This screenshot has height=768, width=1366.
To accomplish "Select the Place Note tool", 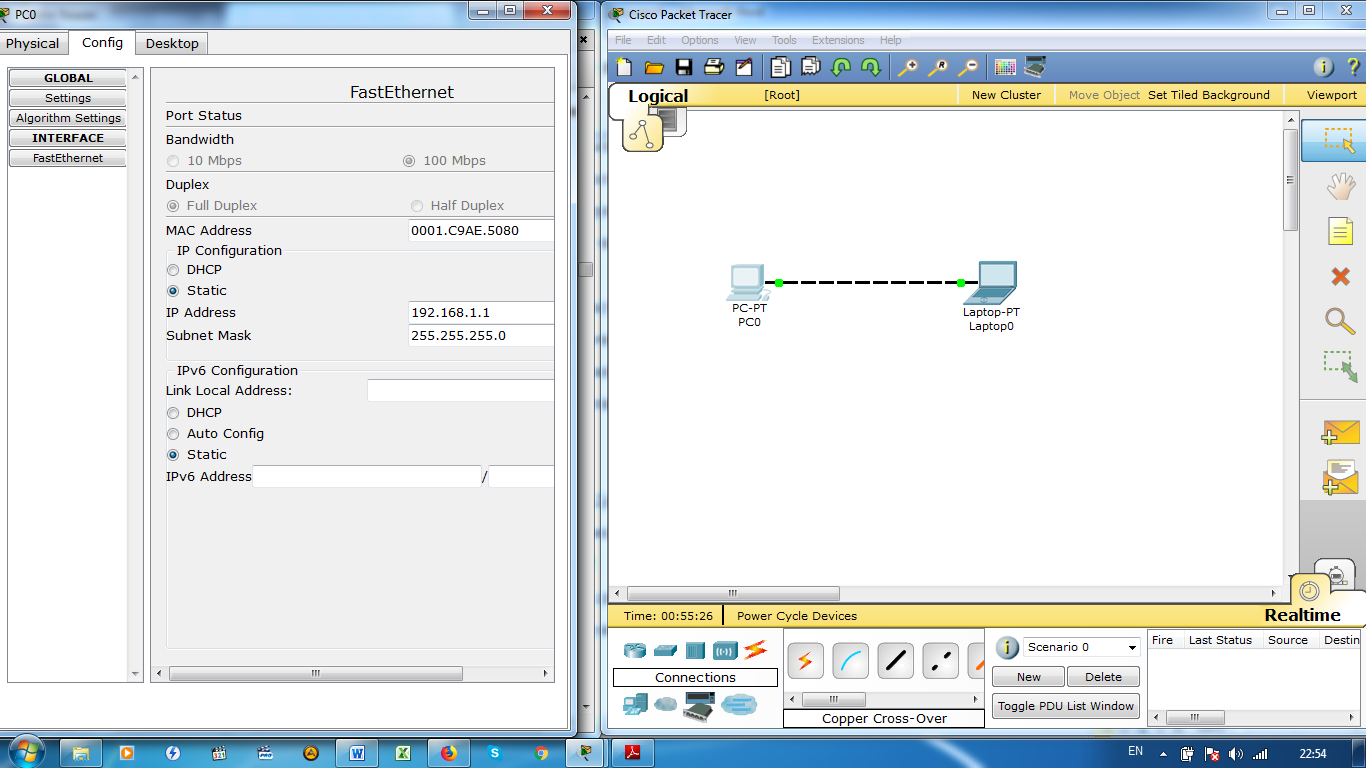I will 1340,231.
